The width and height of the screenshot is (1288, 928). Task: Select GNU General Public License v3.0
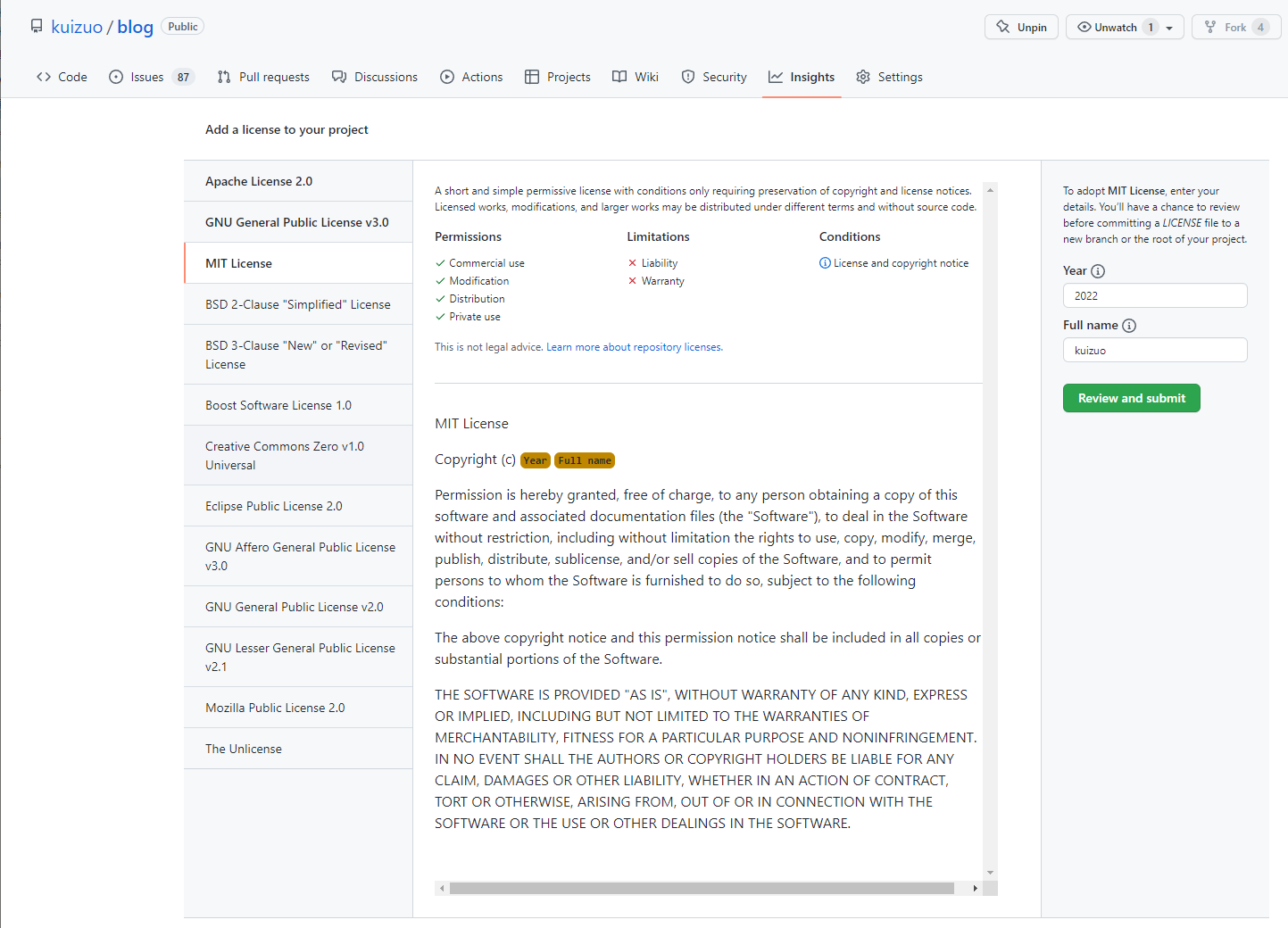[298, 222]
